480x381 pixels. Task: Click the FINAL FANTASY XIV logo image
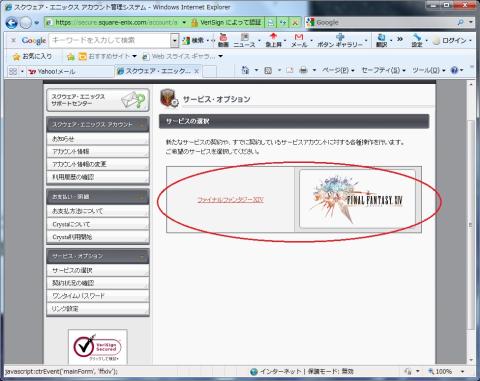point(357,199)
